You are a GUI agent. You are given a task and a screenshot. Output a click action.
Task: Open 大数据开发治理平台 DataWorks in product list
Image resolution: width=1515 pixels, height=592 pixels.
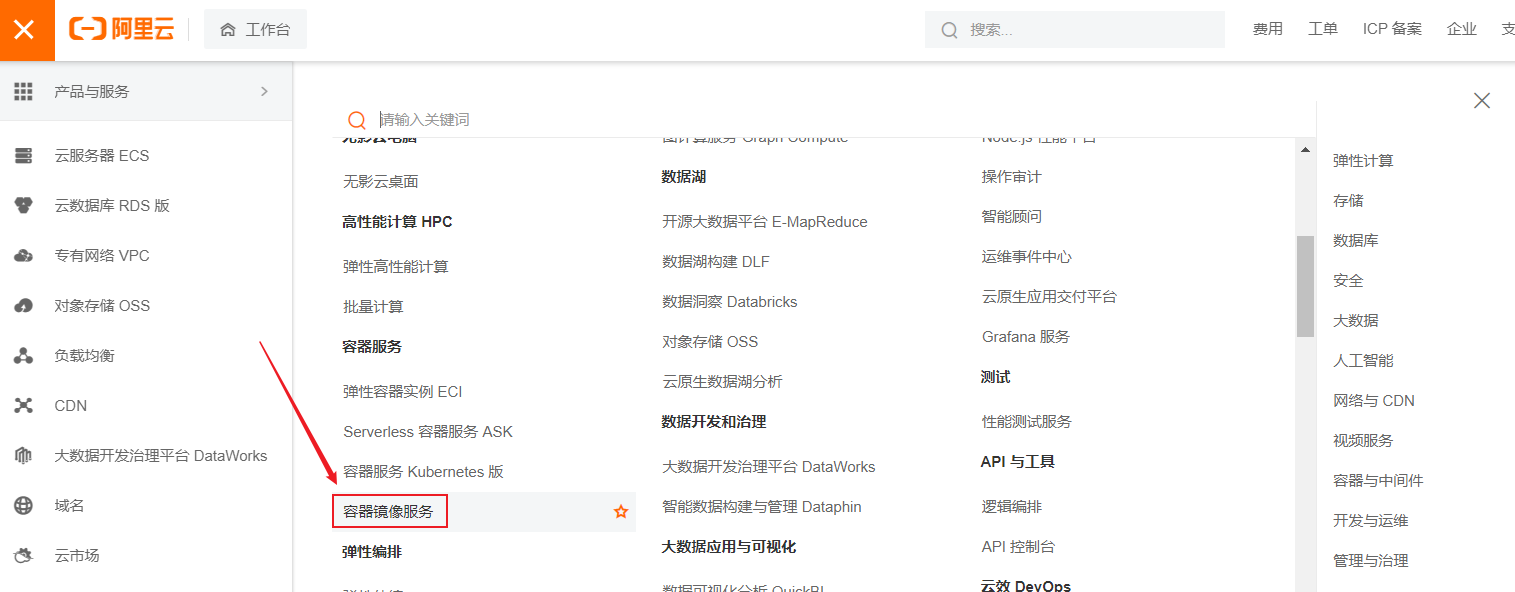click(769, 467)
